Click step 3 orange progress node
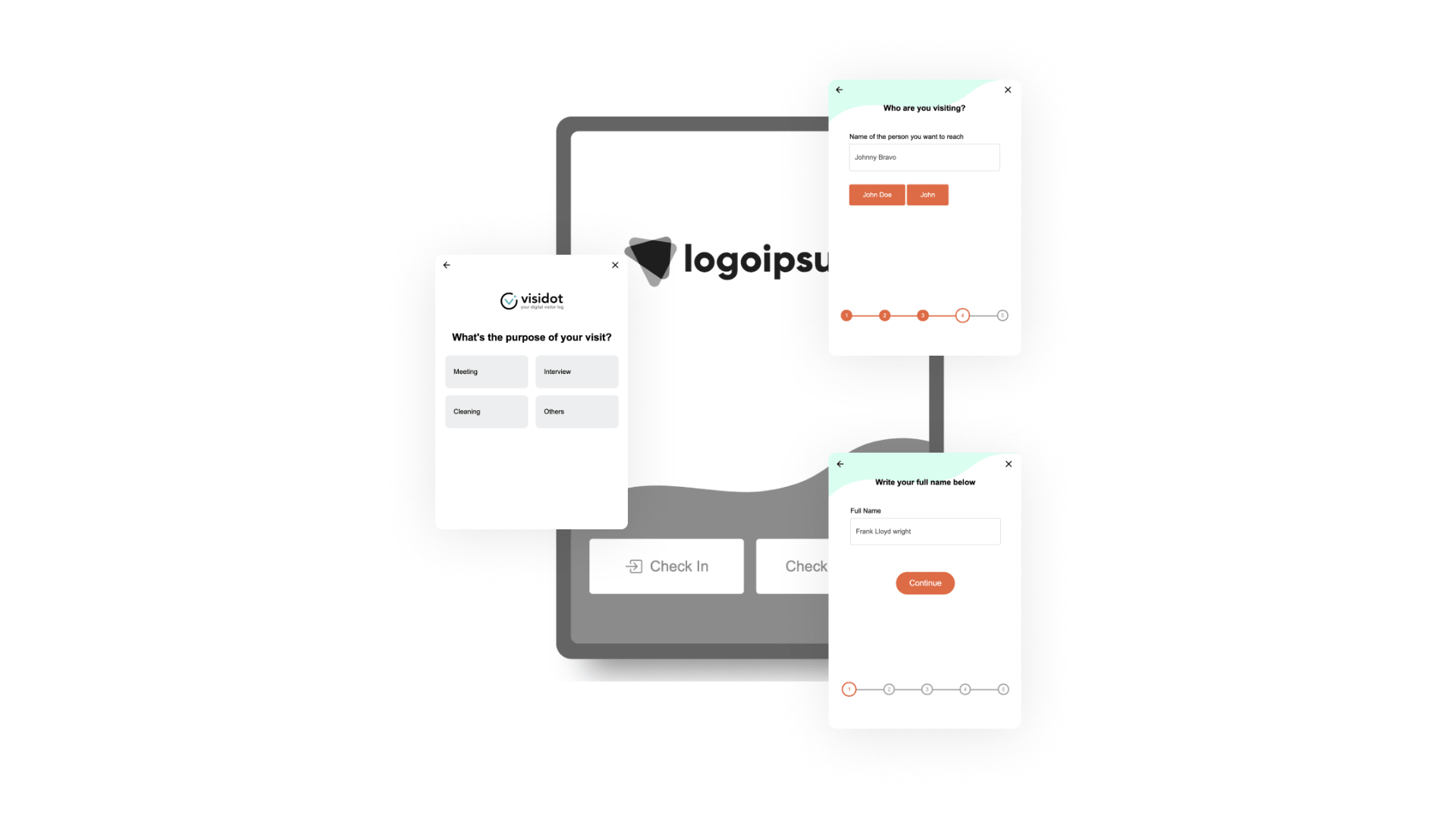 click(x=923, y=315)
